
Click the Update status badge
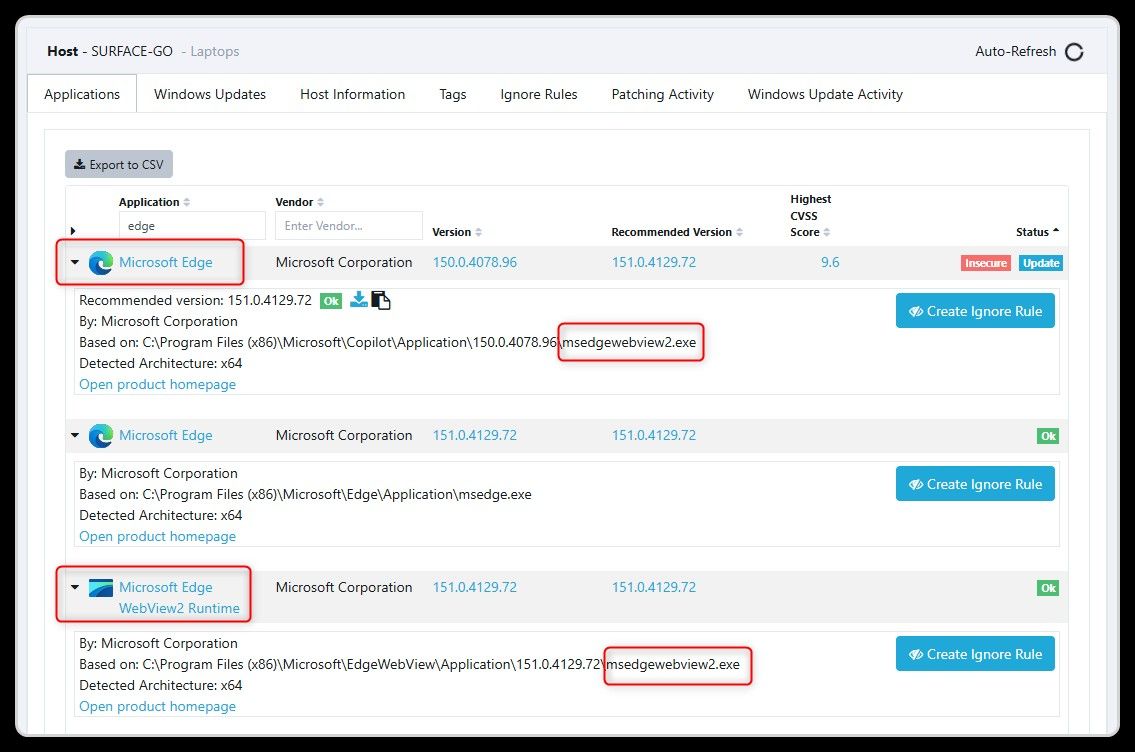point(1041,263)
